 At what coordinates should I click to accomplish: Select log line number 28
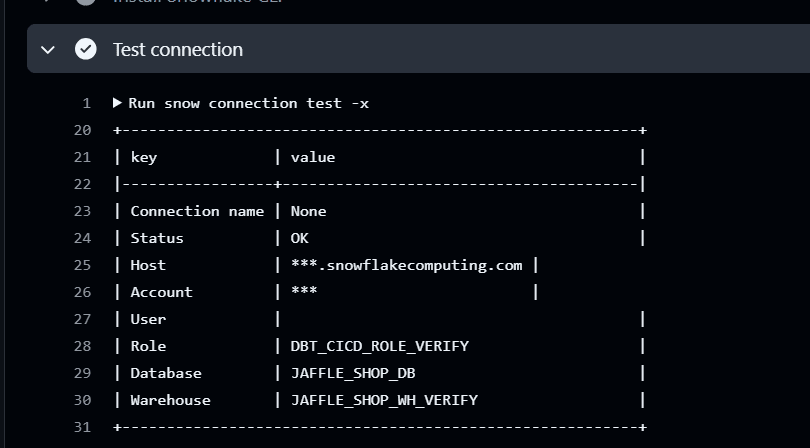coord(83,346)
